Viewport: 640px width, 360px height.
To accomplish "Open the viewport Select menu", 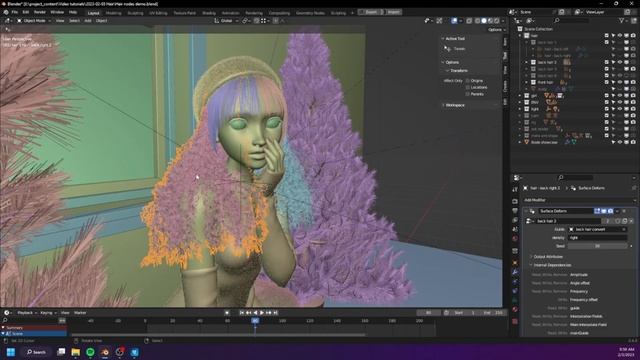I will (74, 21).
